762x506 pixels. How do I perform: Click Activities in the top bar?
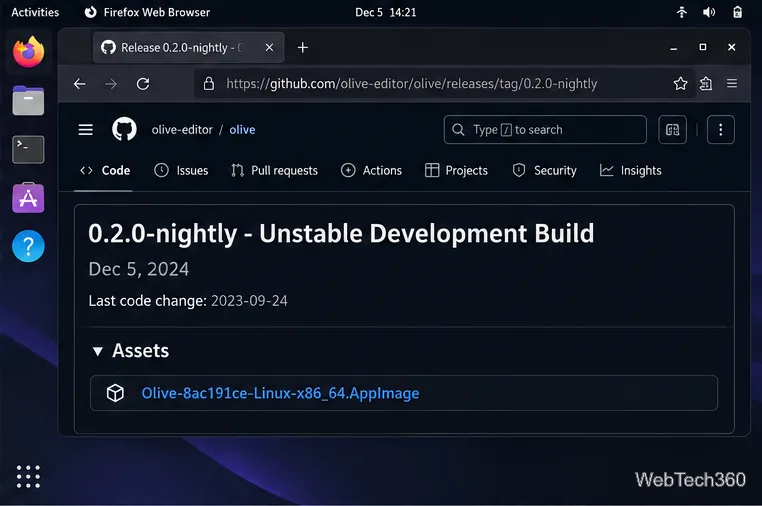click(35, 12)
